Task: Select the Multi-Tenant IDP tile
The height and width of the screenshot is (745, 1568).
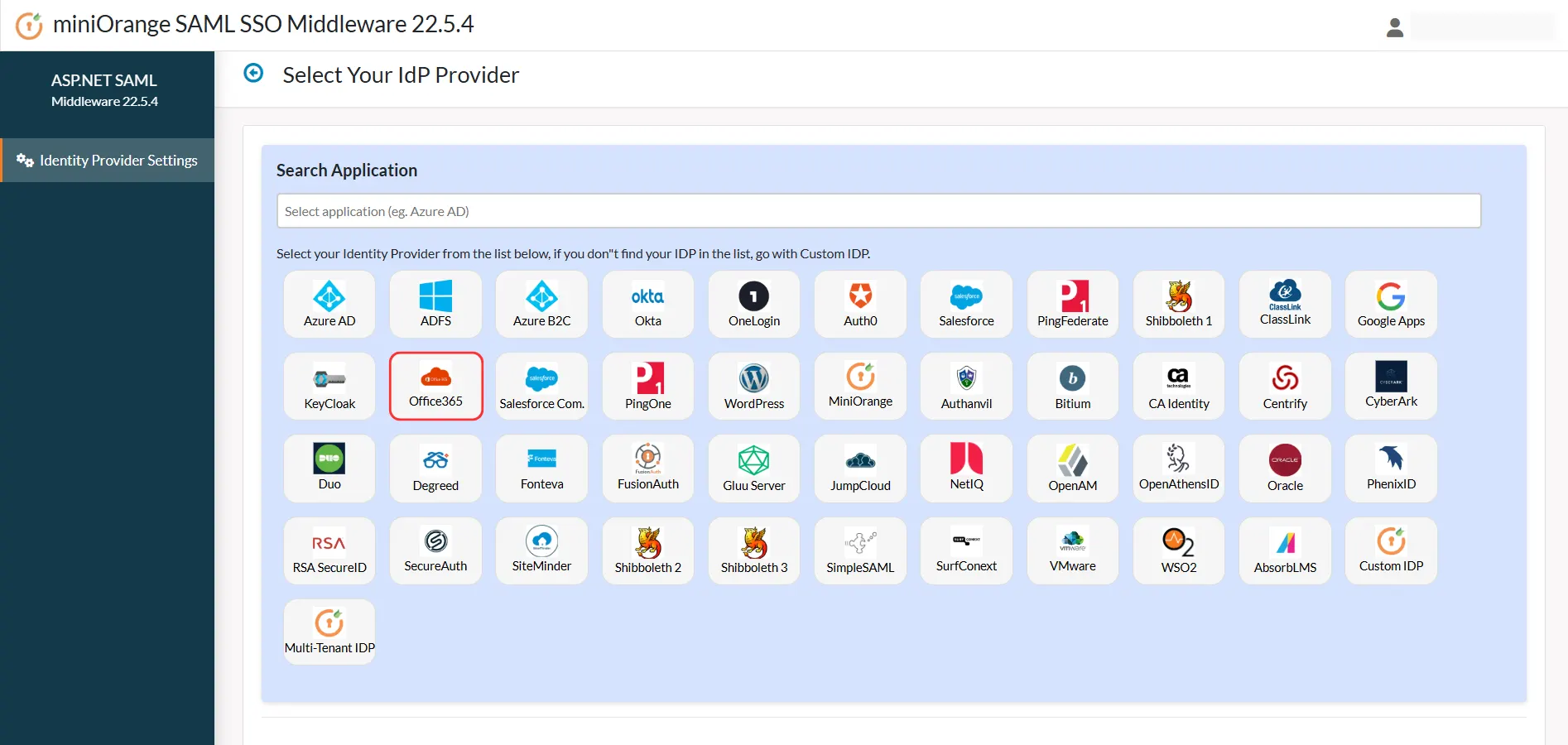Action: click(x=329, y=632)
